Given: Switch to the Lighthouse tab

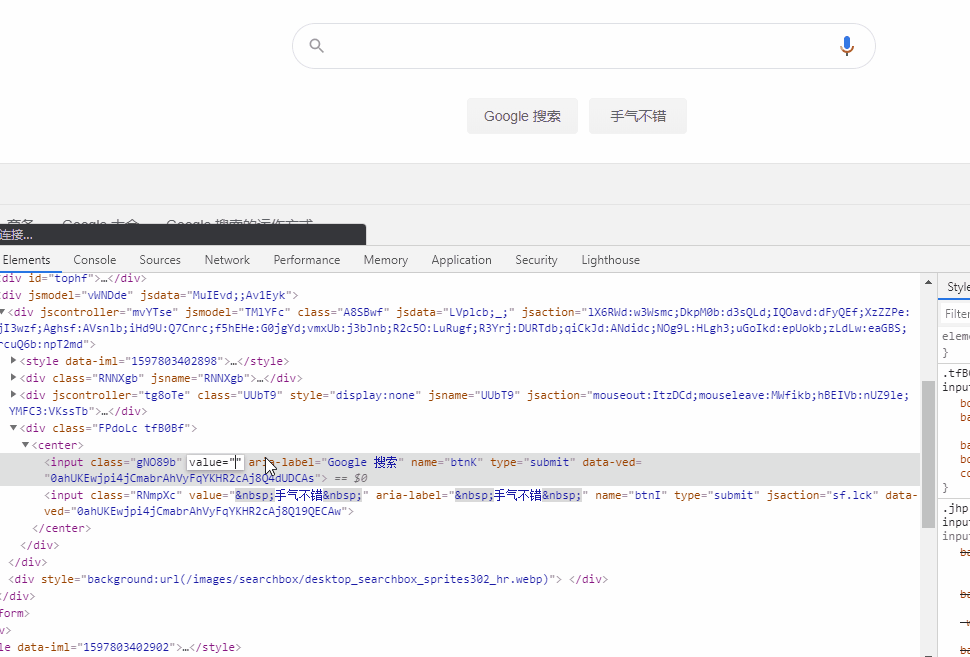Looking at the screenshot, I should 610,260.
